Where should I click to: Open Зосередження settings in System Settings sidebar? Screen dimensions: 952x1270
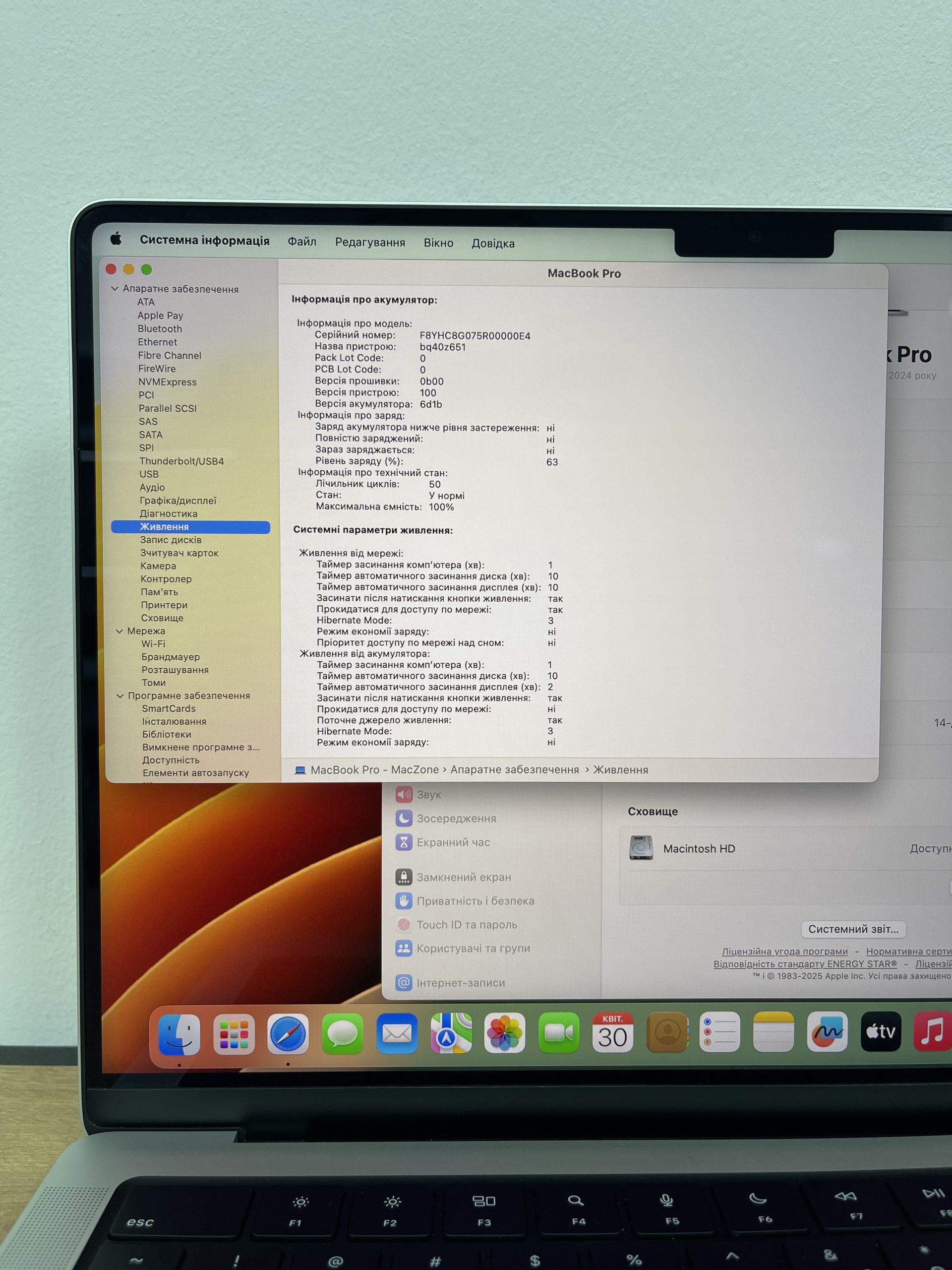click(446, 818)
